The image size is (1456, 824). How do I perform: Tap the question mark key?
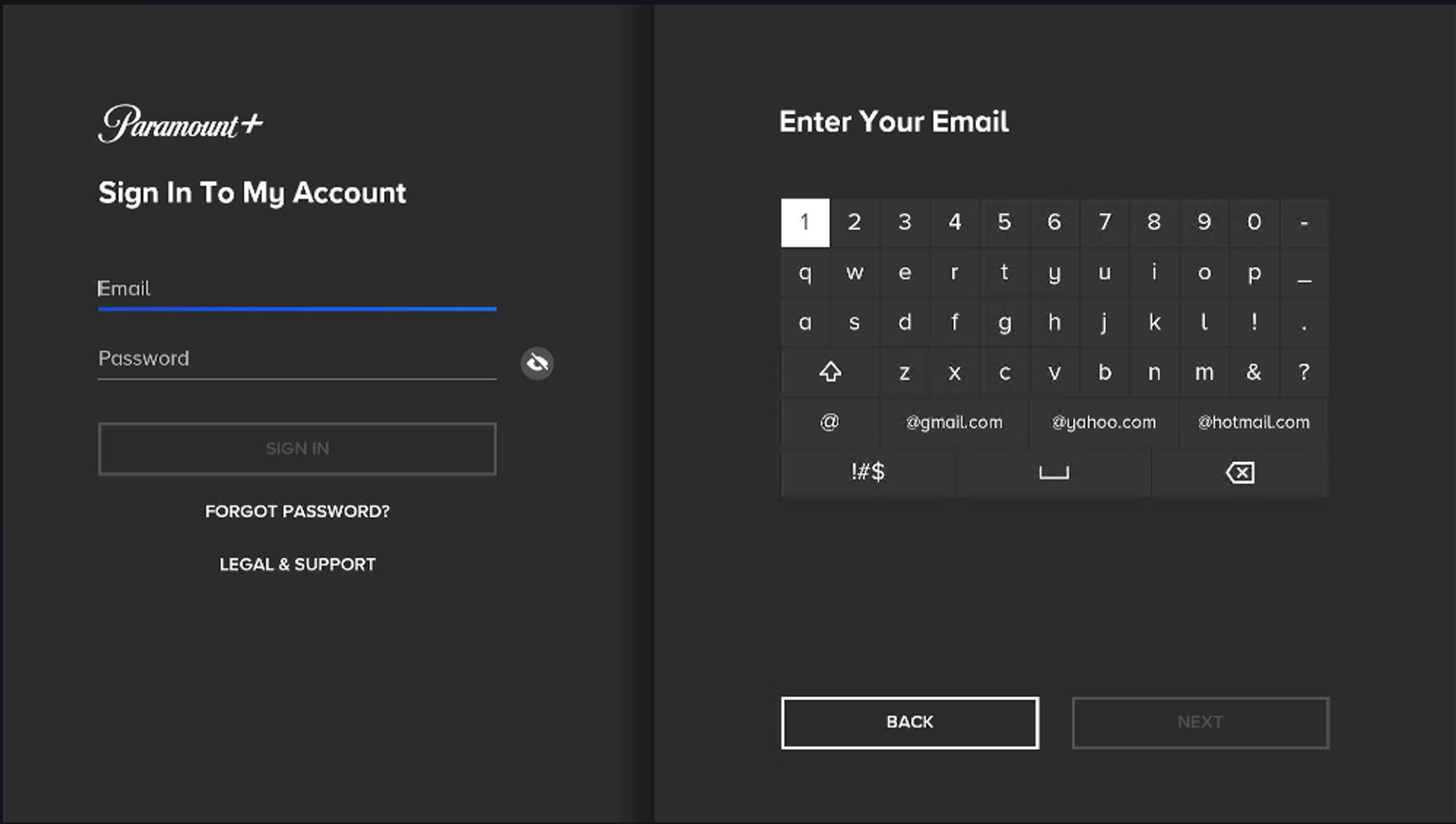tap(1304, 373)
